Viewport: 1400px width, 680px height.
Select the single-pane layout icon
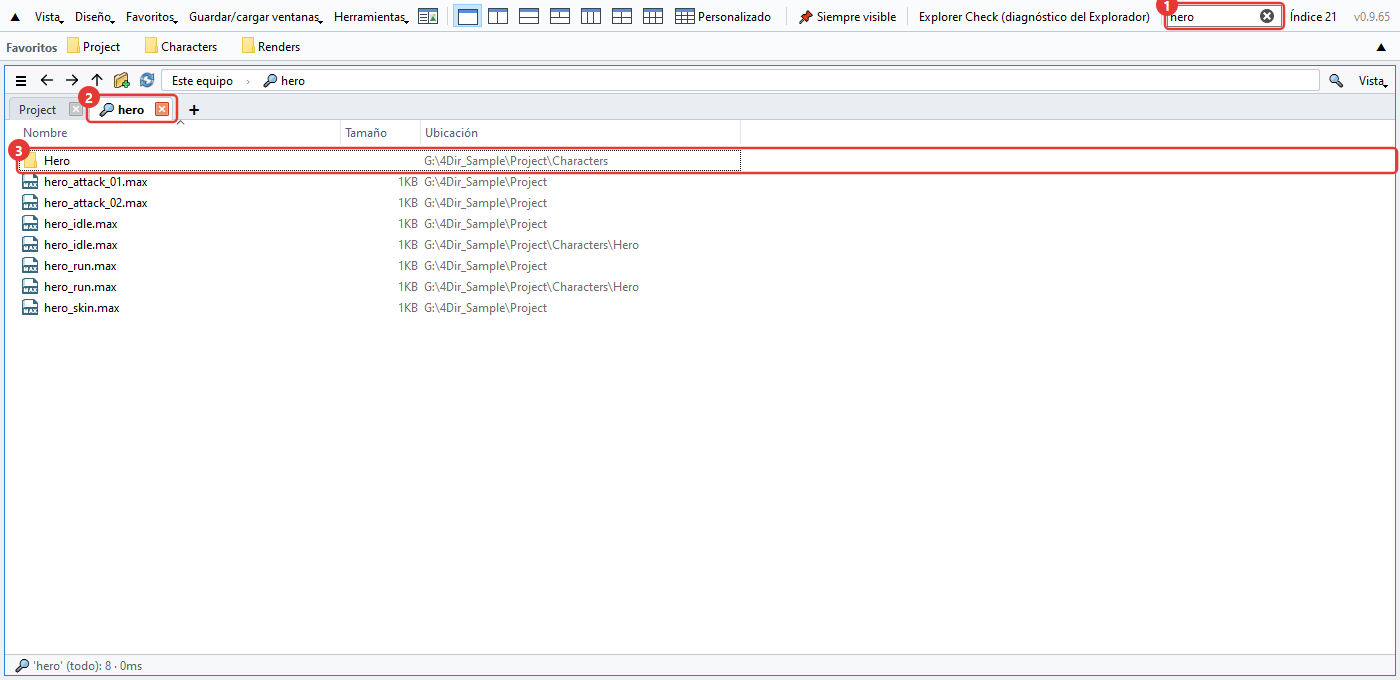coord(467,16)
